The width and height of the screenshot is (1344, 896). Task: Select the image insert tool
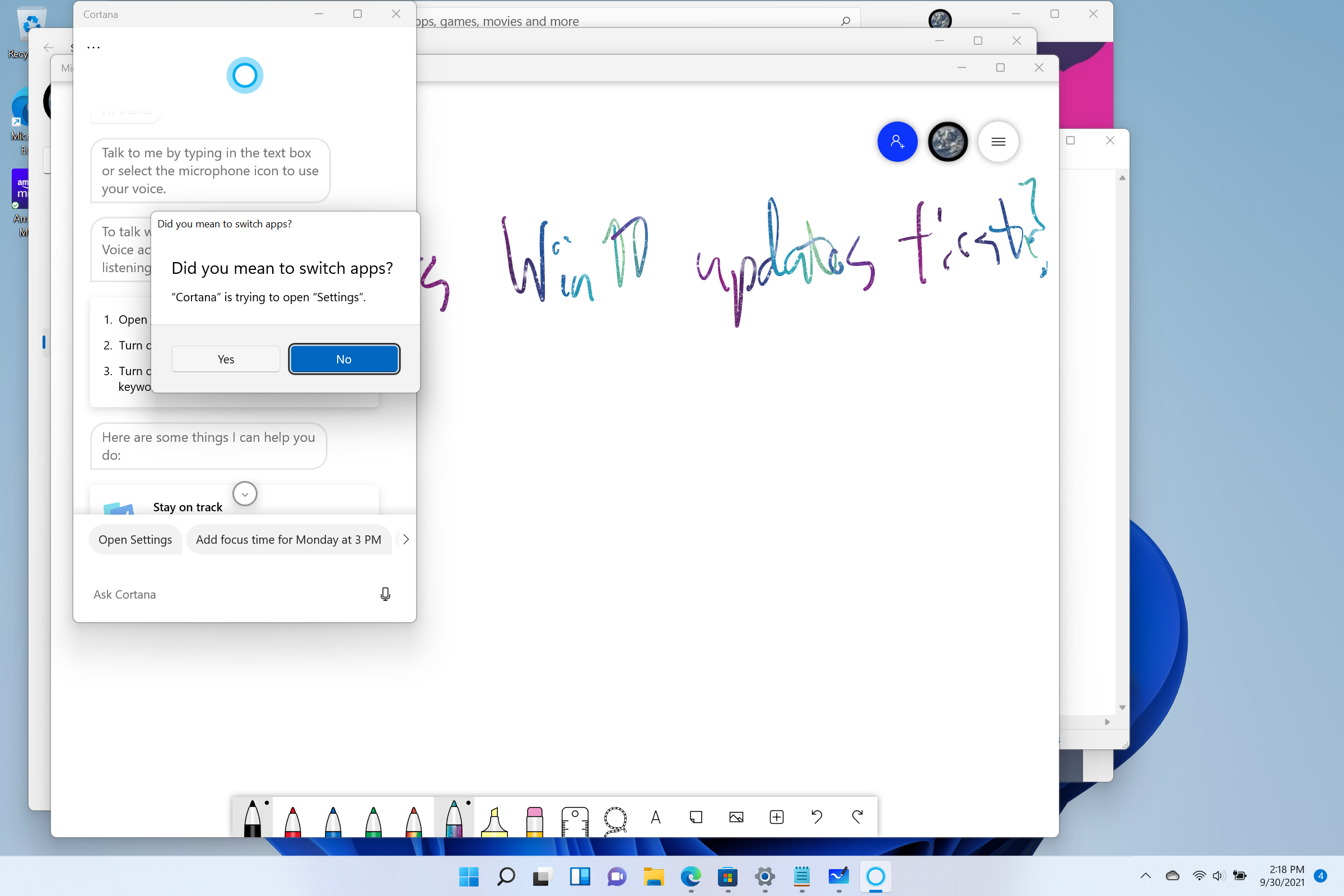736,817
